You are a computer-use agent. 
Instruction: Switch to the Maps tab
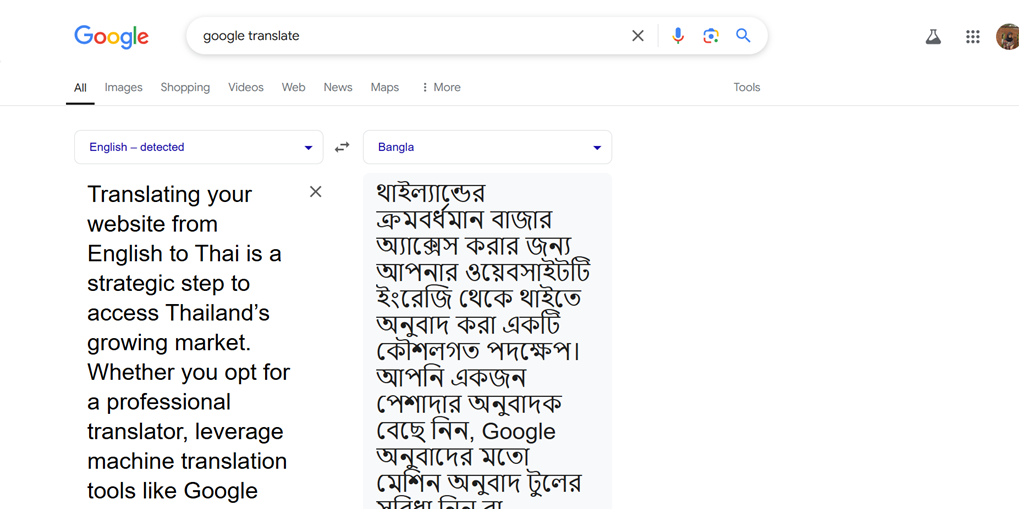pyautogui.click(x=385, y=87)
